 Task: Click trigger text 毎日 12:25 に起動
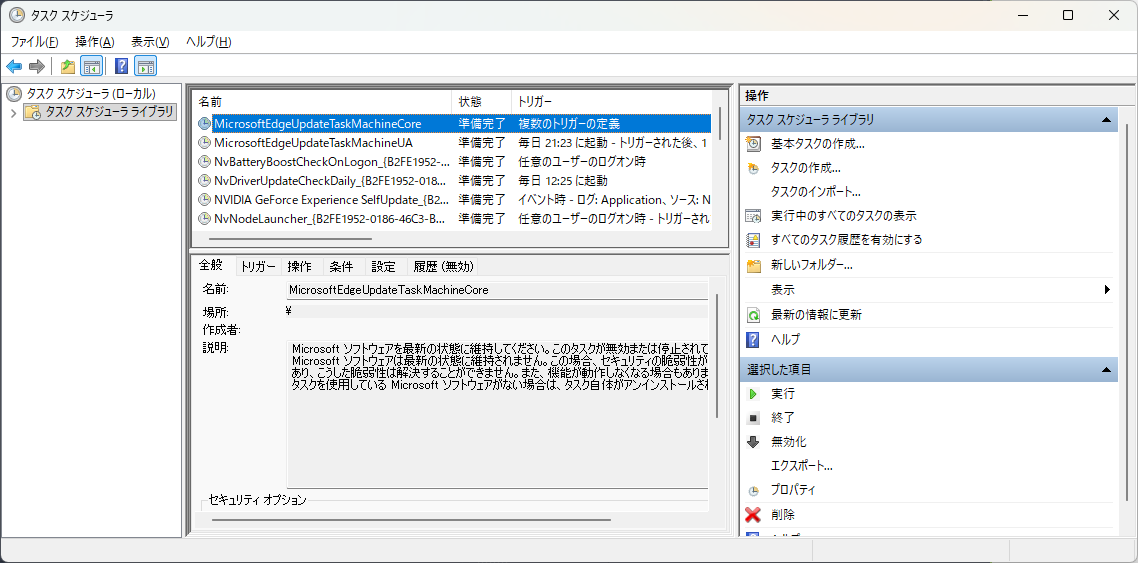pyautogui.click(x=562, y=181)
